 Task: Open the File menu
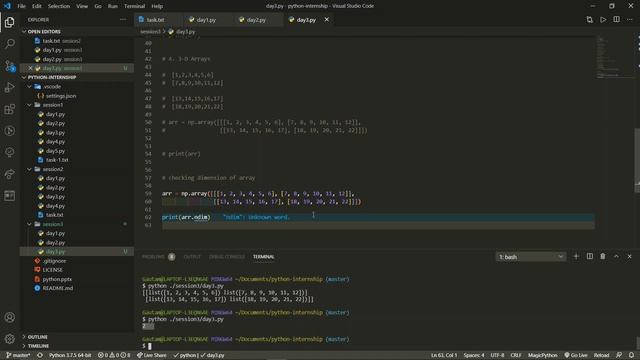22,6
